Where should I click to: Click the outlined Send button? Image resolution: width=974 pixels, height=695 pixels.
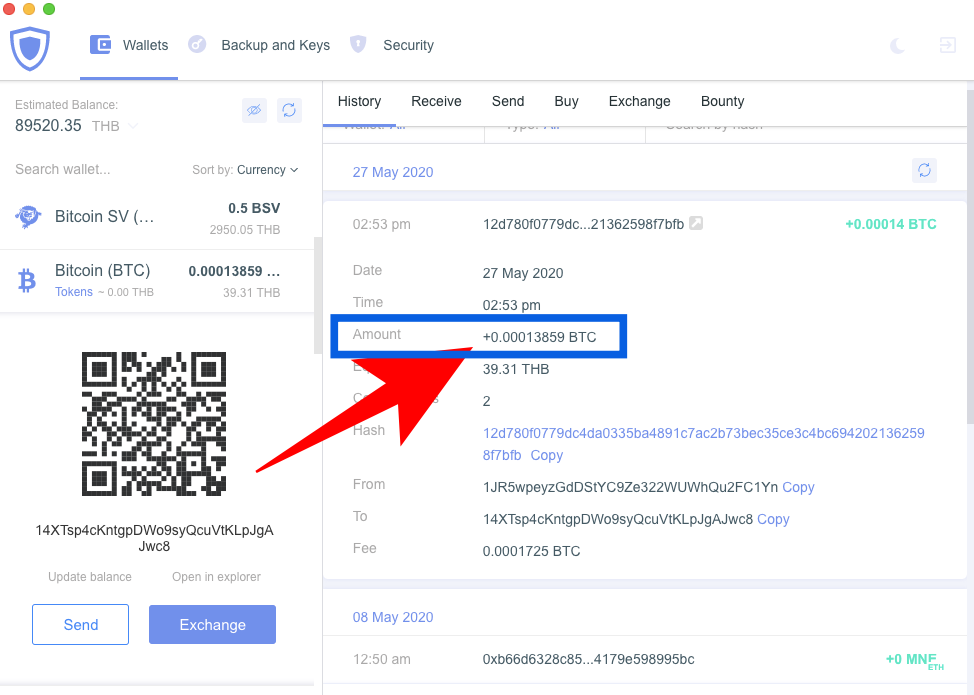point(81,624)
